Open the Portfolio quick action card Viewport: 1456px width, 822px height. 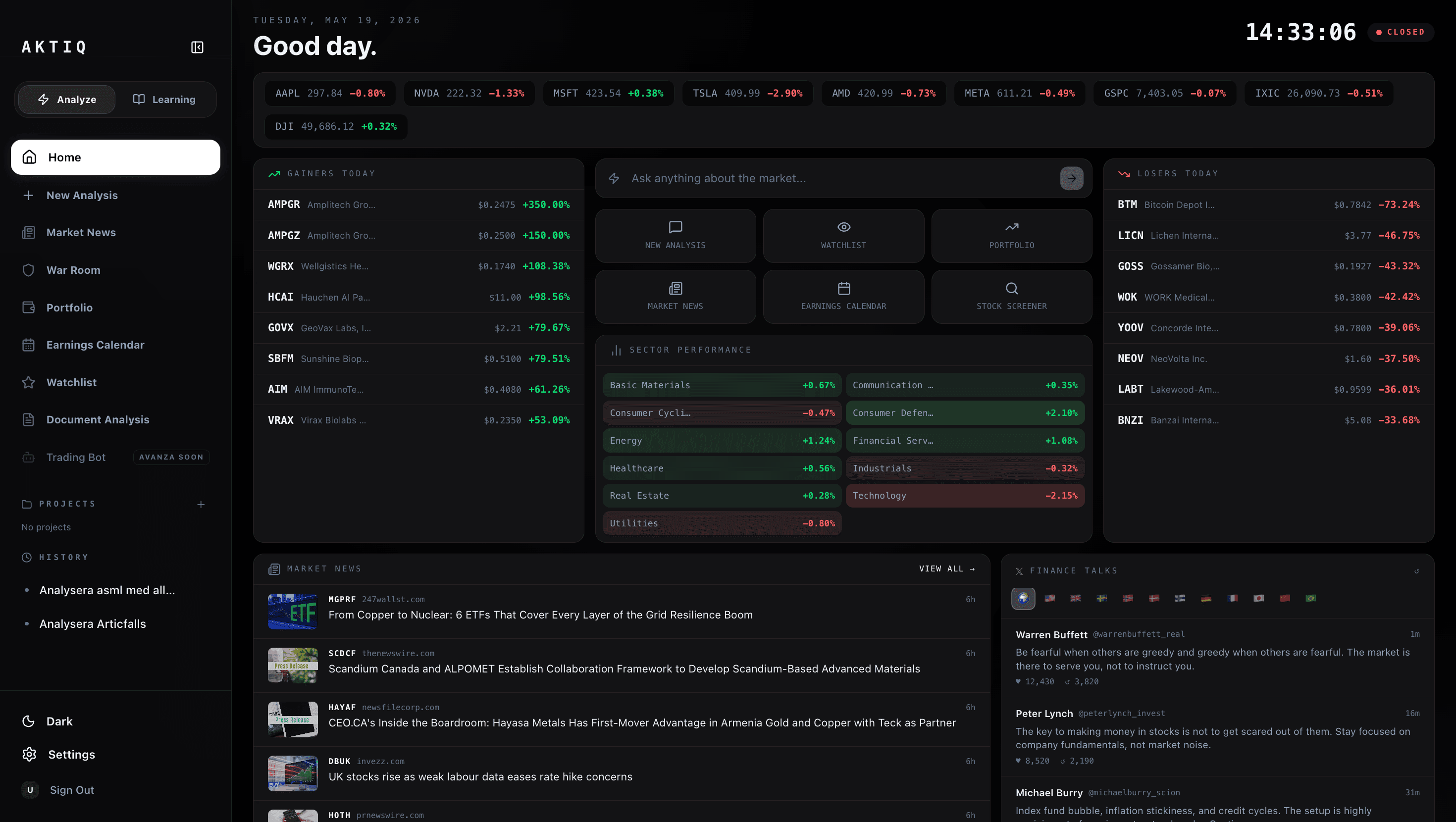pyautogui.click(x=1012, y=236)
